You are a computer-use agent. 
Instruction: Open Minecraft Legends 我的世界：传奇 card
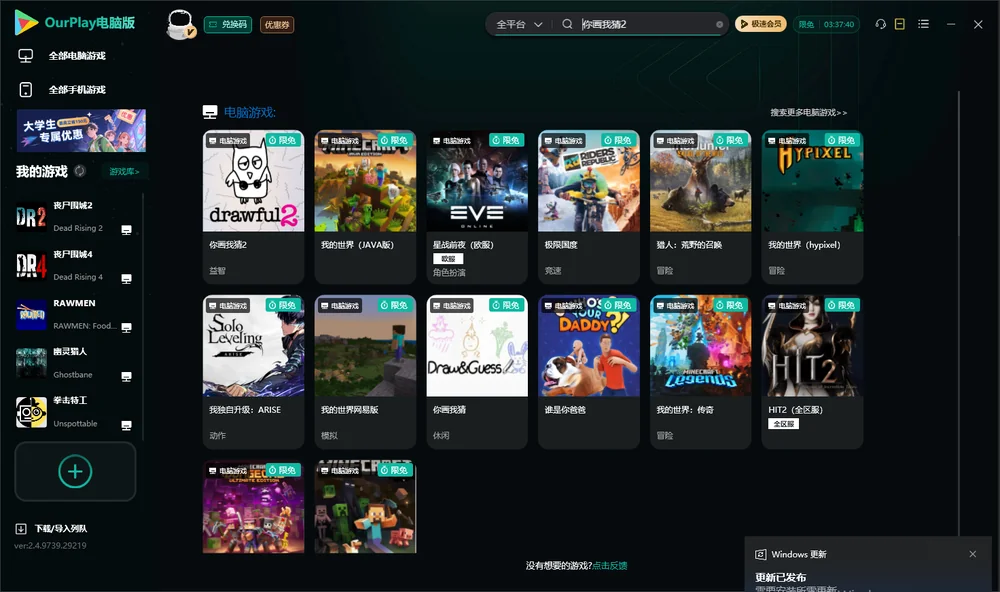(x=701, y=372)
